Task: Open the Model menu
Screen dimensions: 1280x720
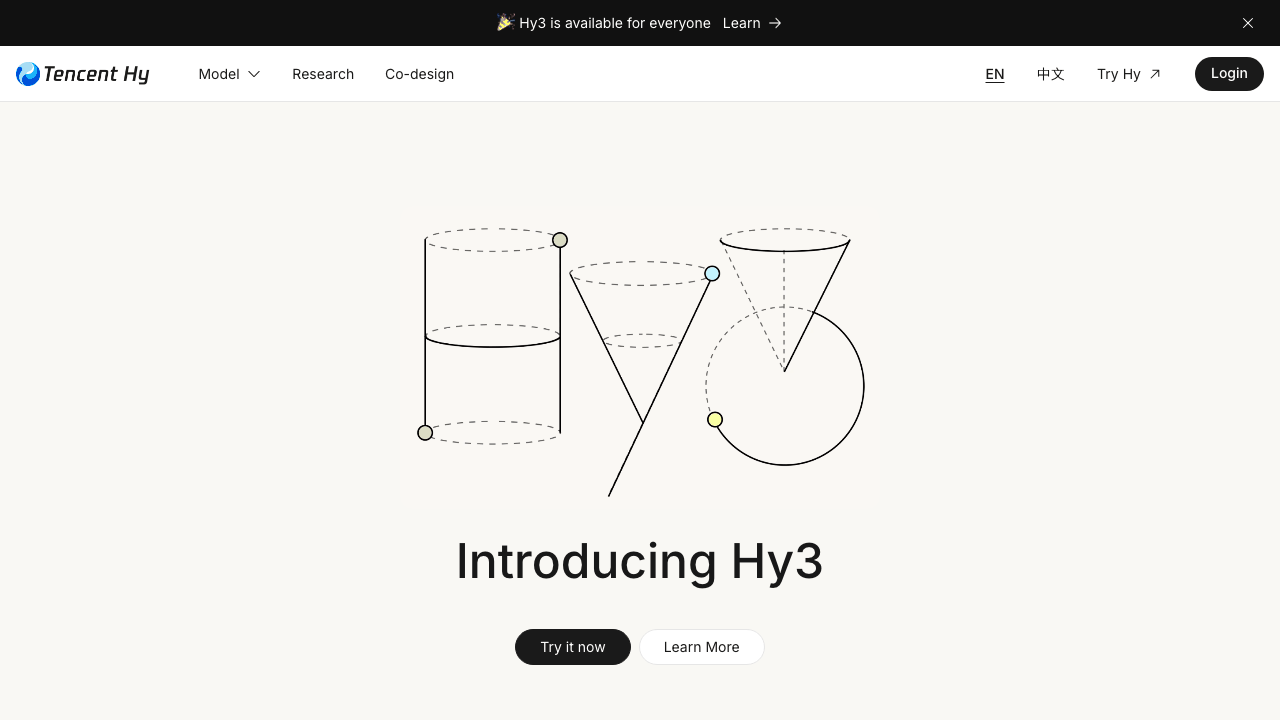Action: [x=229, y=74]
